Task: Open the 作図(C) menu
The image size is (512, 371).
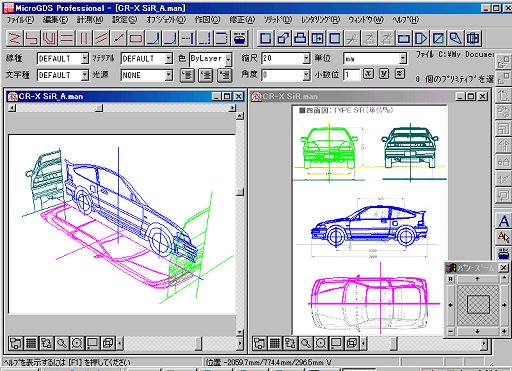Action: coord(207,20)
